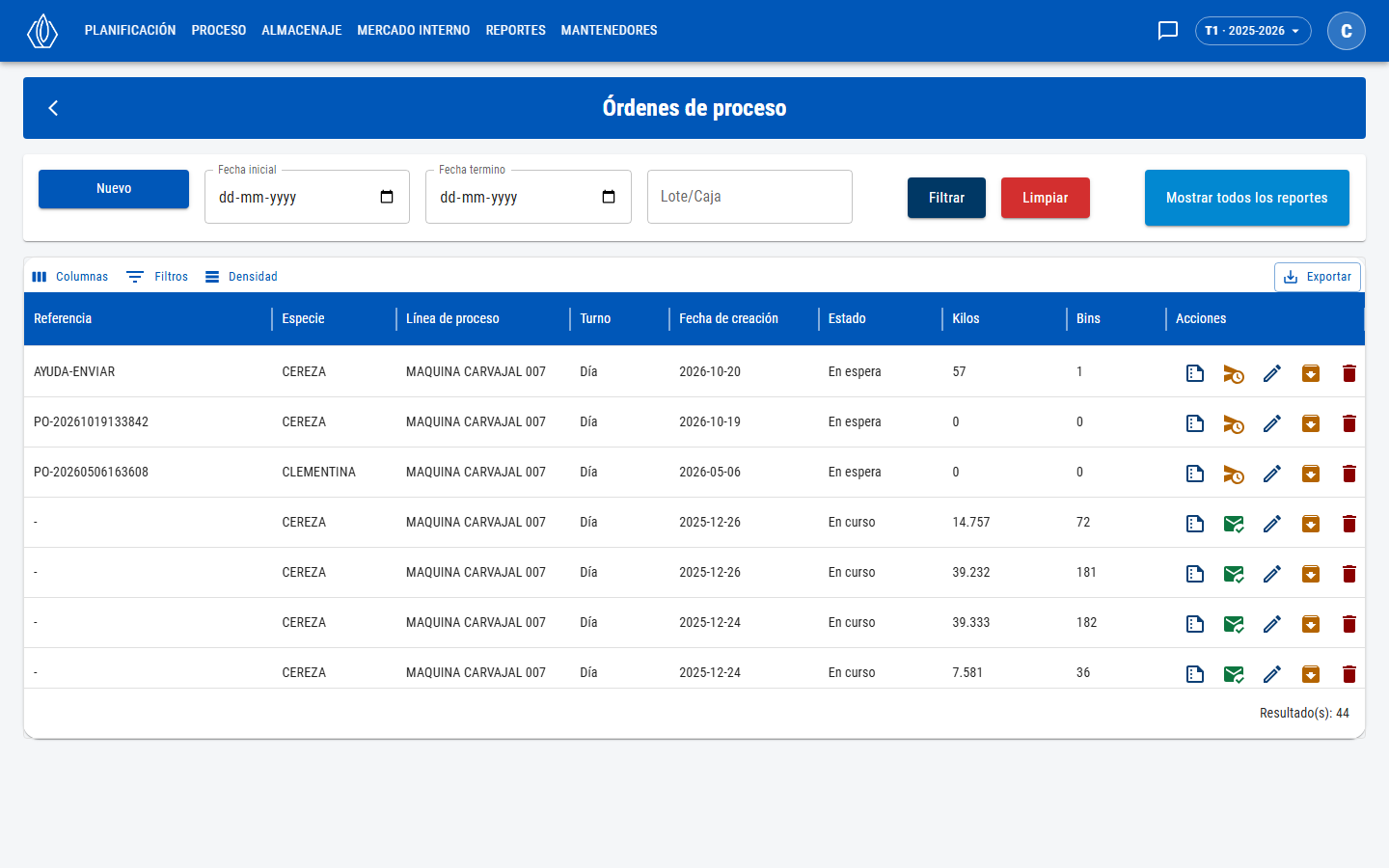
Task: Open the REPORTES menu
Action: [x=516, y=31]
